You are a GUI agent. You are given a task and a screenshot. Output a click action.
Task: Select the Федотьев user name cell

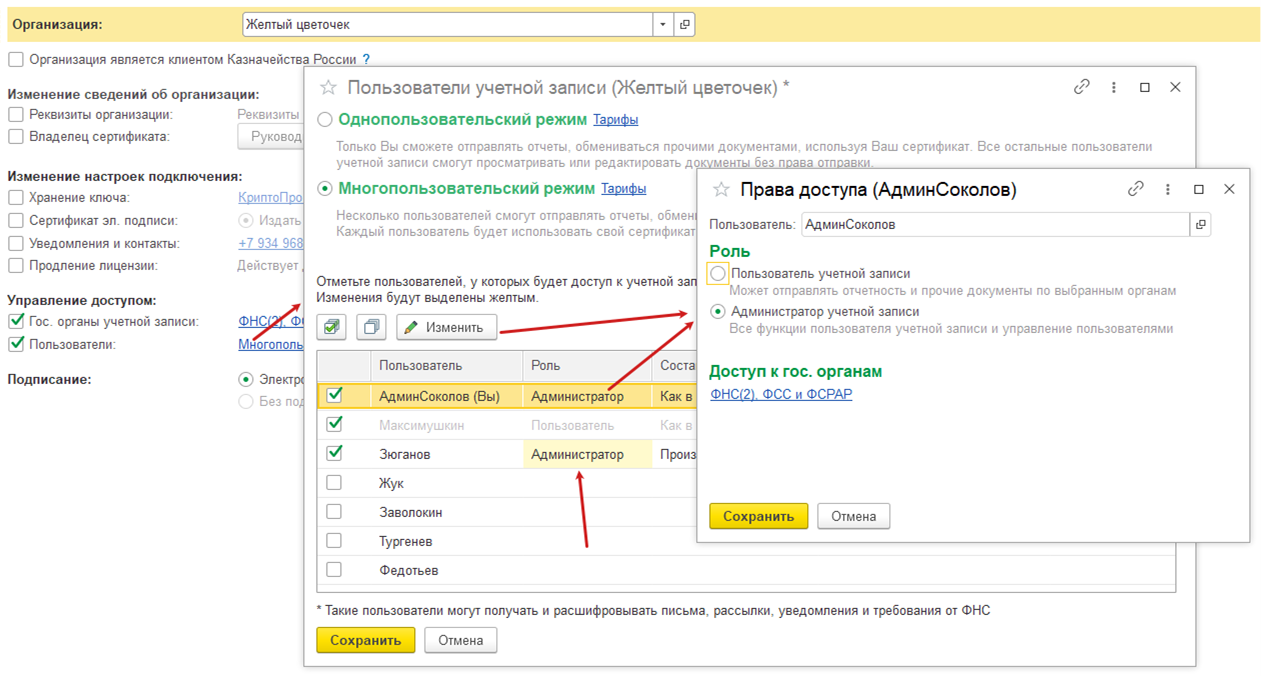tap(446, 570)
